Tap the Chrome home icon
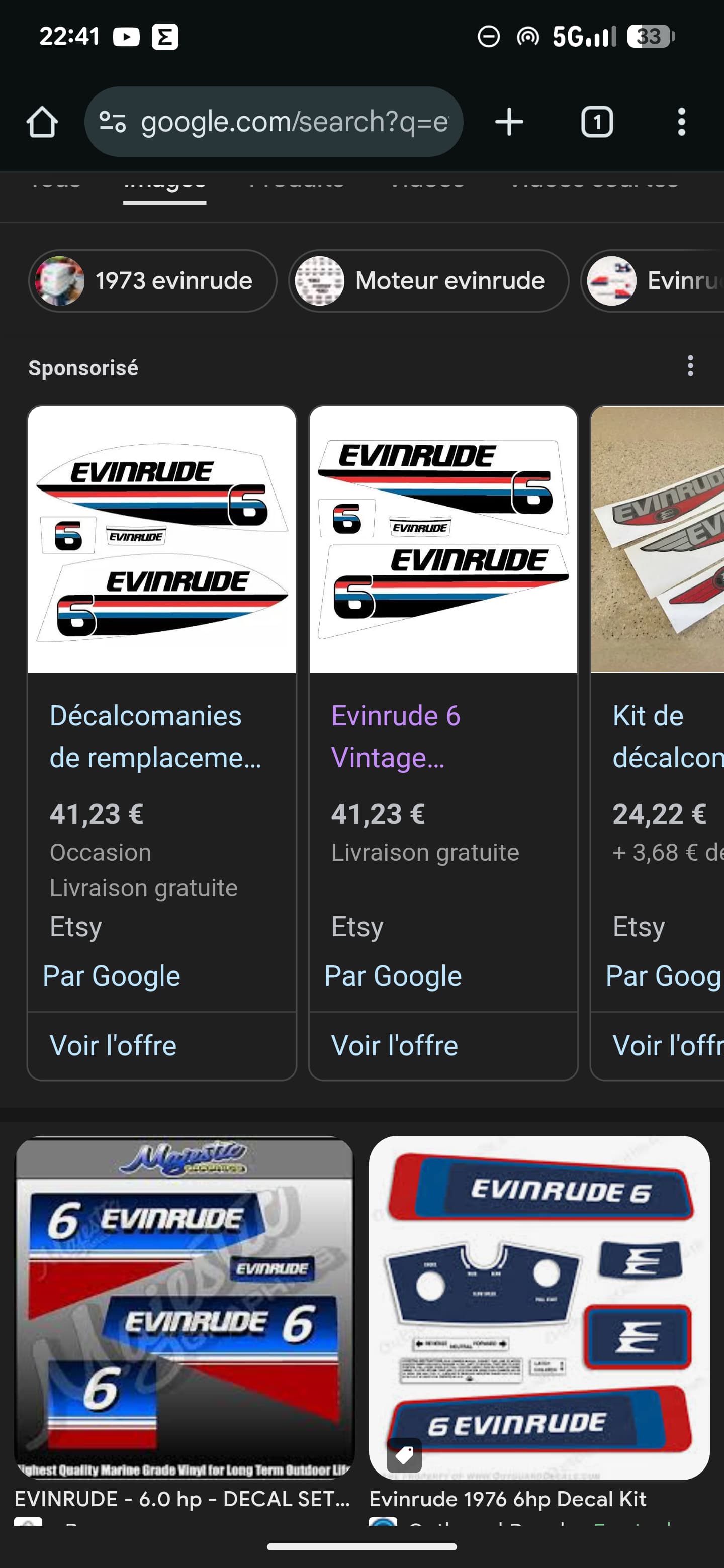 click(42, 122)
